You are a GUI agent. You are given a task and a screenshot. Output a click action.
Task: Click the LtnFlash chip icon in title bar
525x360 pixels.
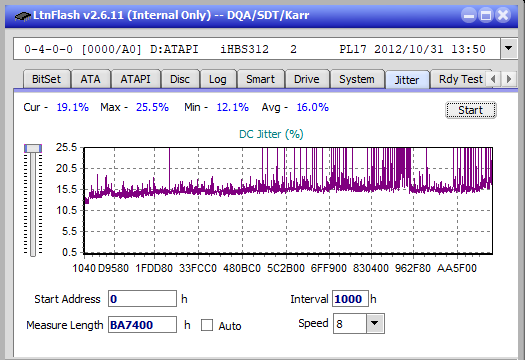(22, 15)
